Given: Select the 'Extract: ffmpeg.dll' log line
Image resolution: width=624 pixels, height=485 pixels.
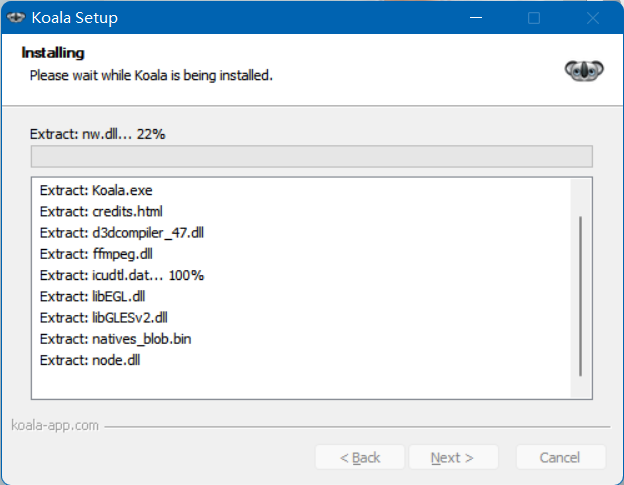Looking at the screenshot, I should 96,254.
